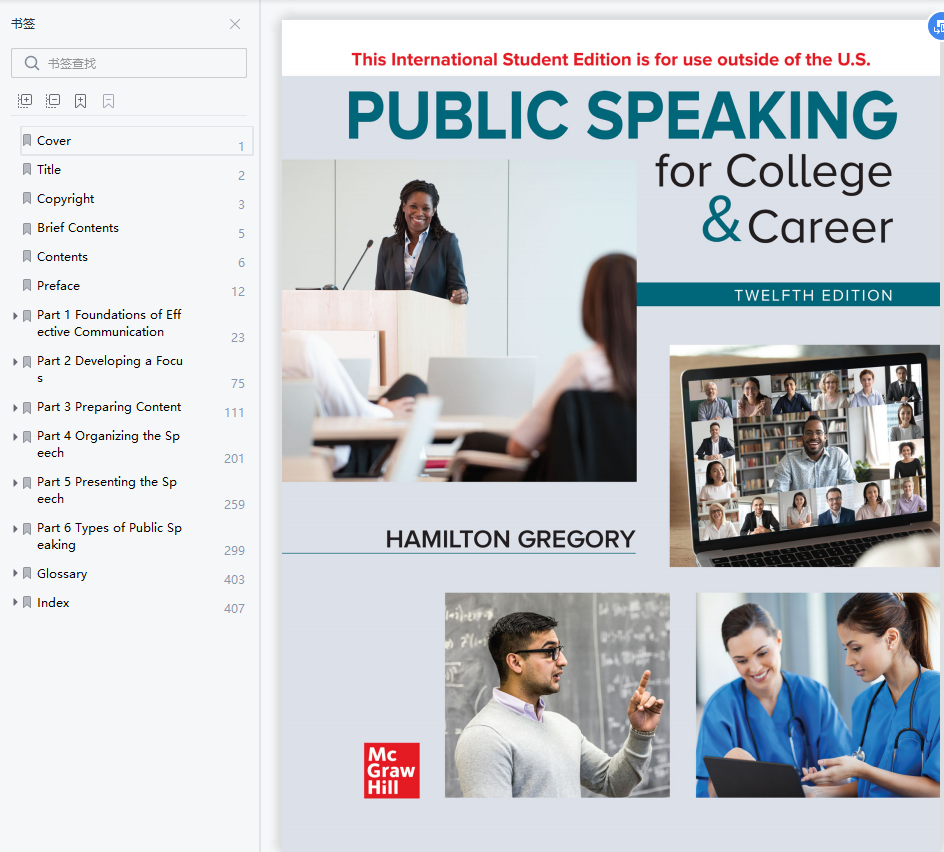The width and height of the screenshot is (944, 852).
Task: Click page number 407 next to Index
Action: [x=234, y=609]
